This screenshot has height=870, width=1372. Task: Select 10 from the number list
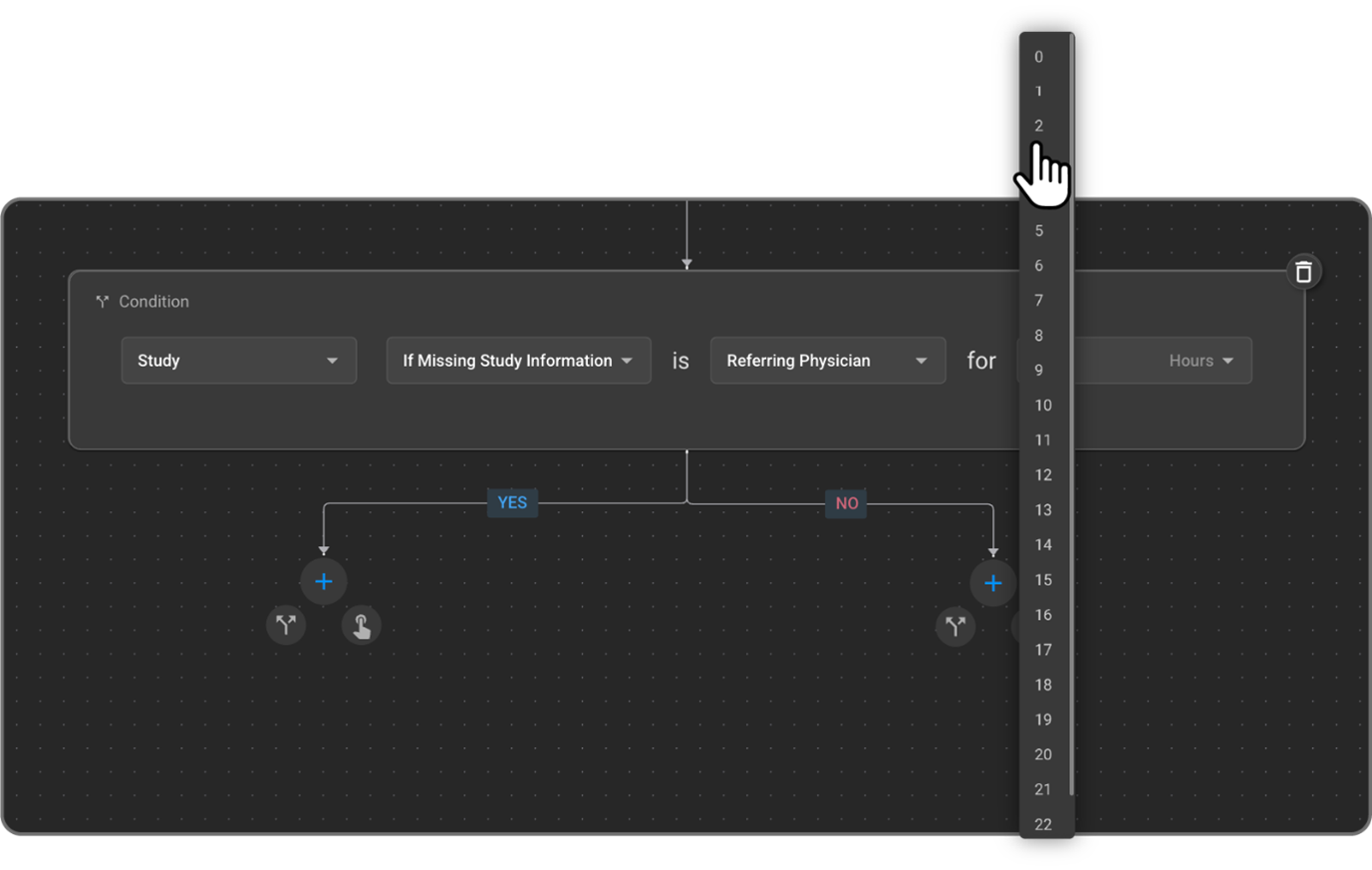[1042, 406]
